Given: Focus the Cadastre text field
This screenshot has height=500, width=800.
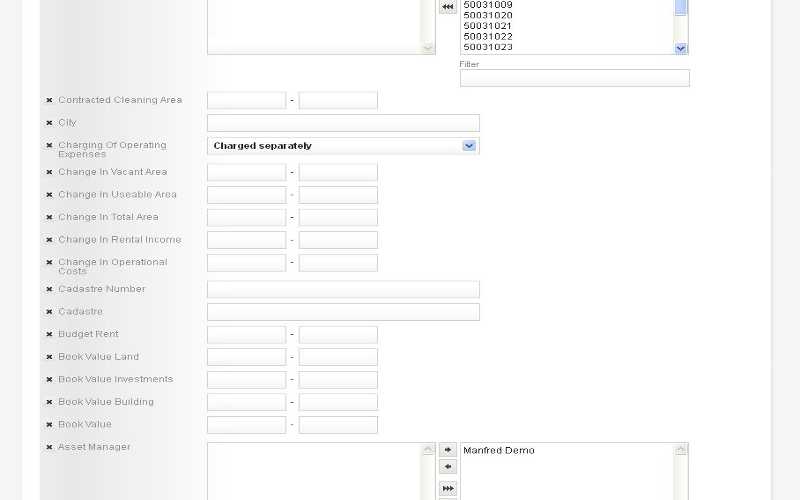Looking at the screenshot, I should click(343, 312).
